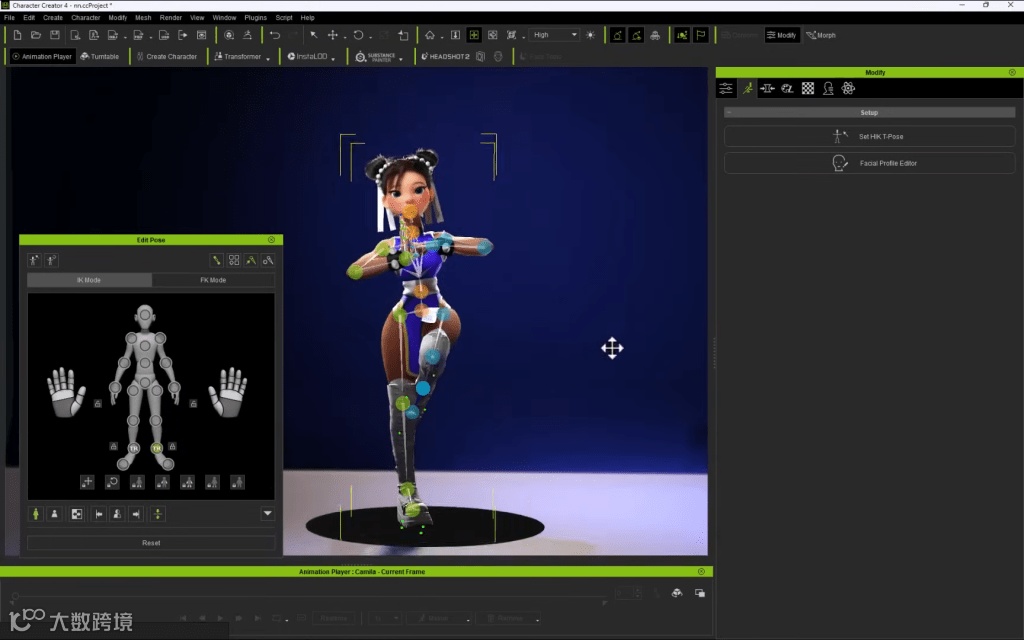Open the Move tool dropdown arrow
The width and height of the screenshot is (1024, 640).
tap(345, 37)
